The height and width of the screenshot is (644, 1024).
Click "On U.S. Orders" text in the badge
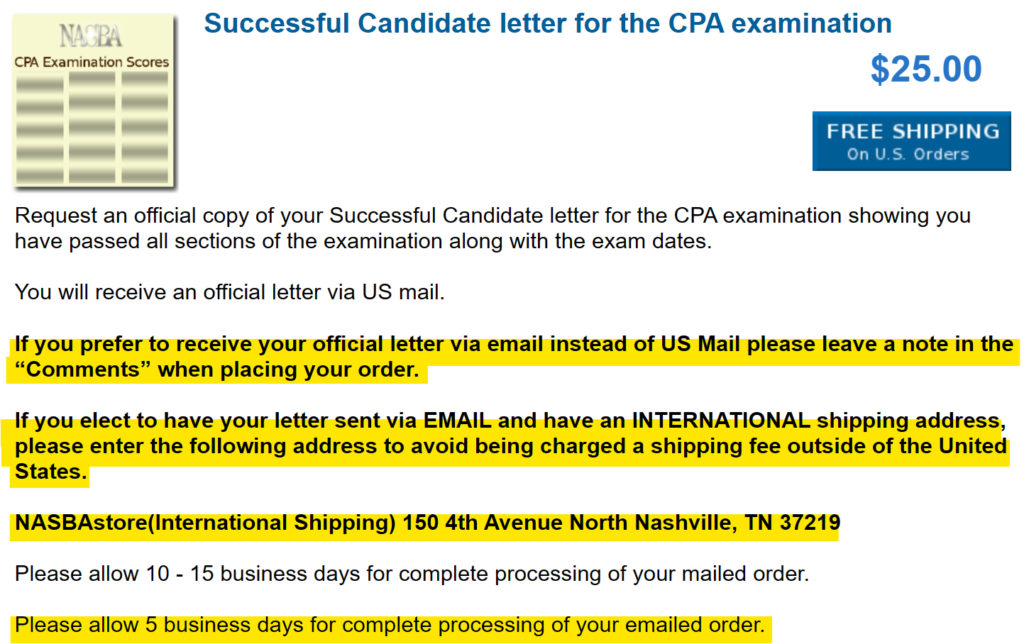pos(907,154)
